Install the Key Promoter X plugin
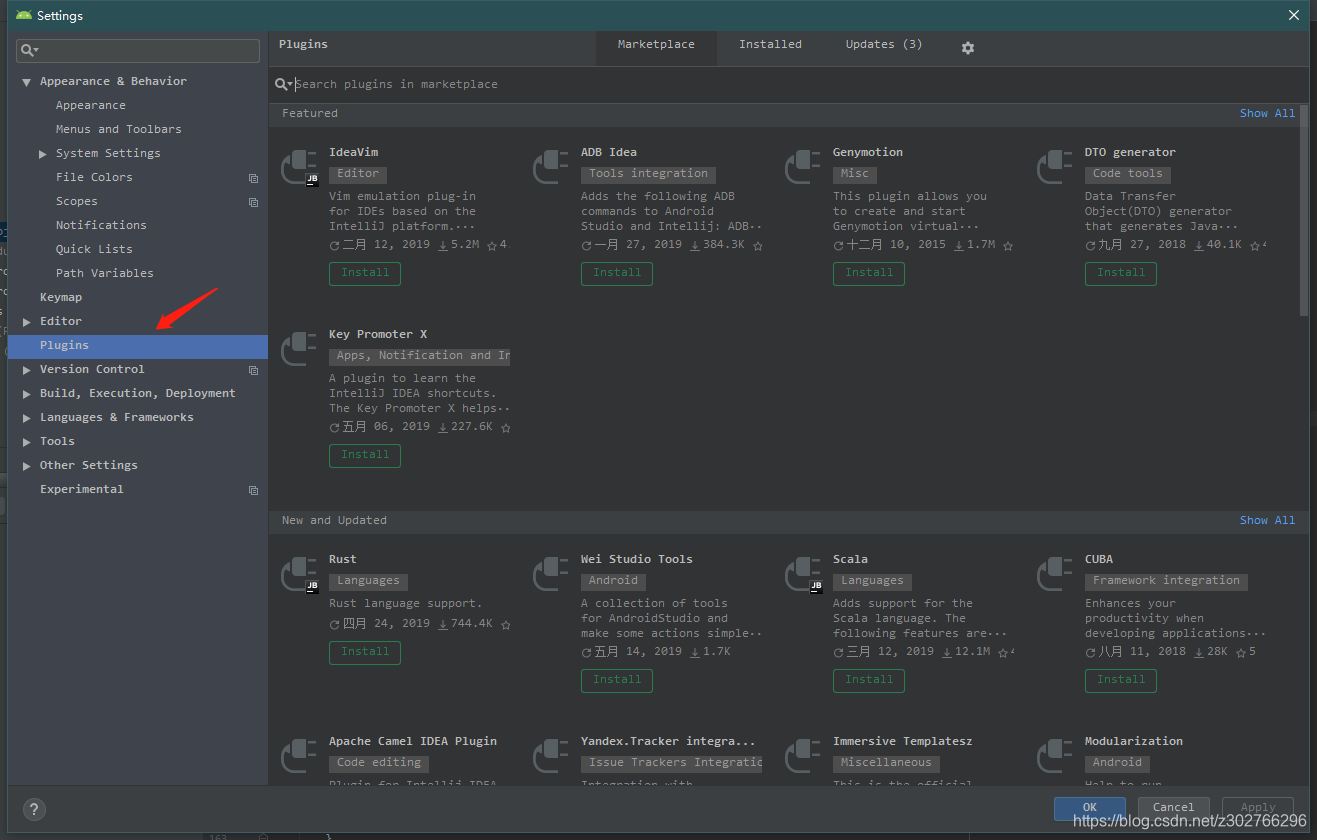Image resolution: width=1317 pixels, height=840 pixels. click(365, 456)
